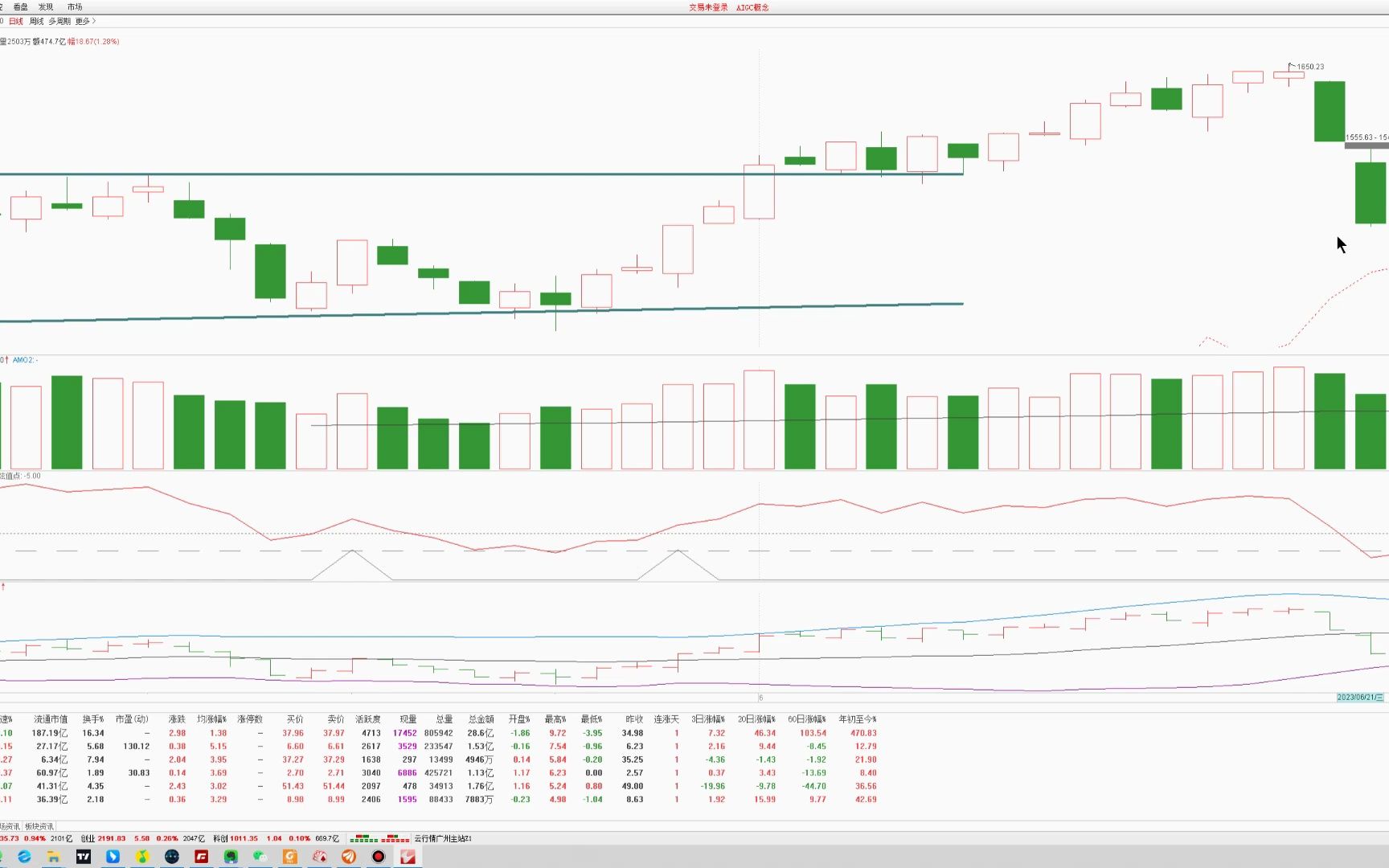The image size is (1389, 868).
Task: Click the 1650.23 high price label
Action: (1310, 67)
